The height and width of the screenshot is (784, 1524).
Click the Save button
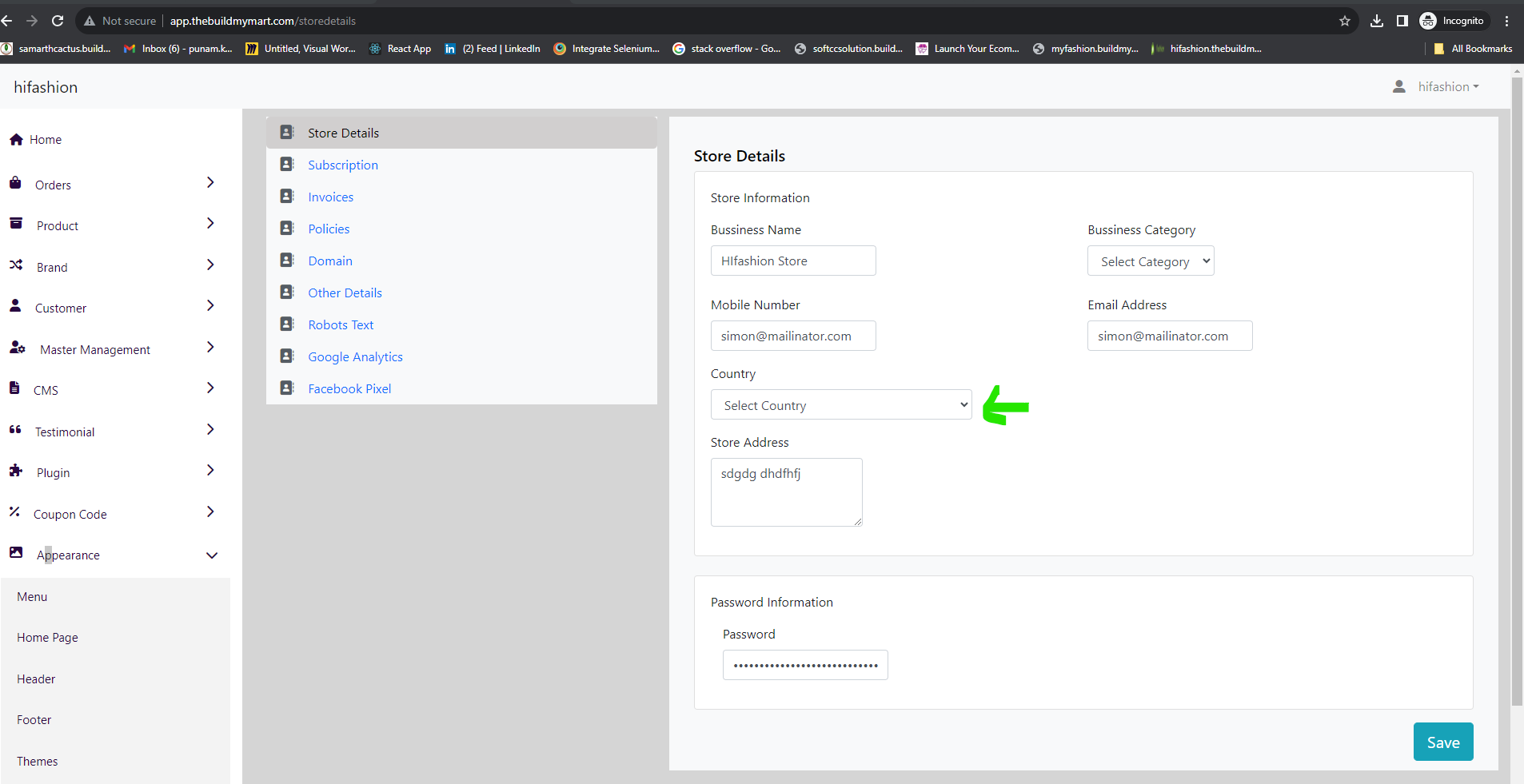click(1443, 742)
